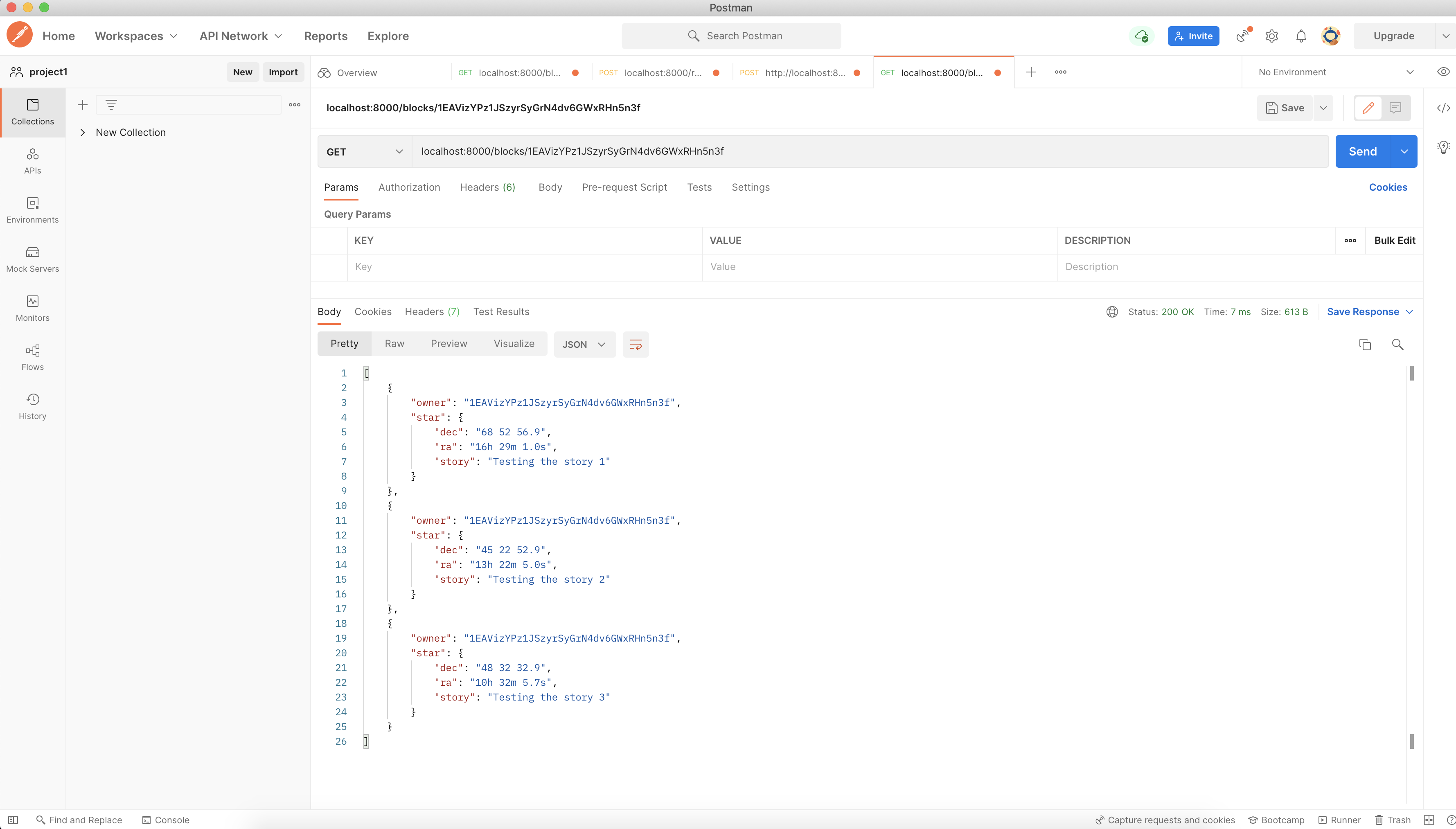
Task: Open the Environments sidebar panel
Action: (x=32, y=210)
